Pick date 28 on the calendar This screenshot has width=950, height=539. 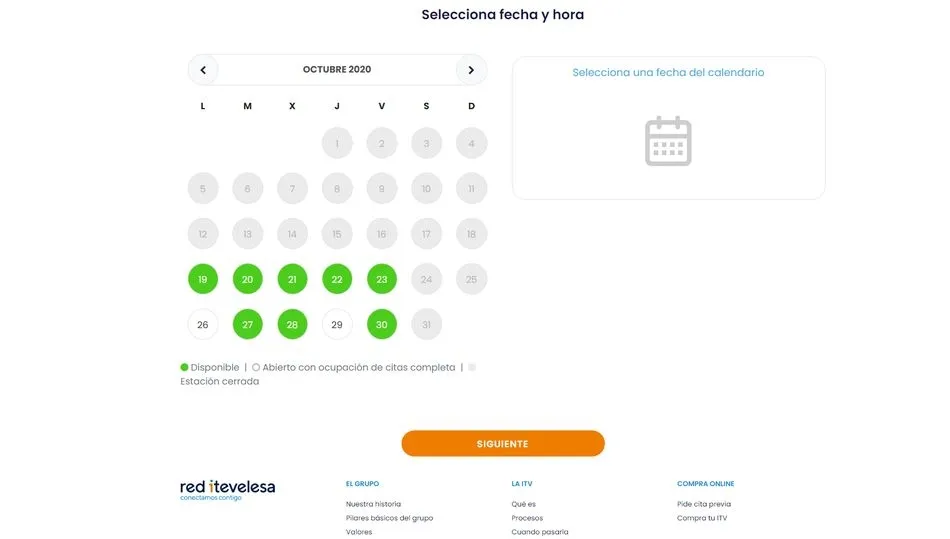click(x=292, y=325)
